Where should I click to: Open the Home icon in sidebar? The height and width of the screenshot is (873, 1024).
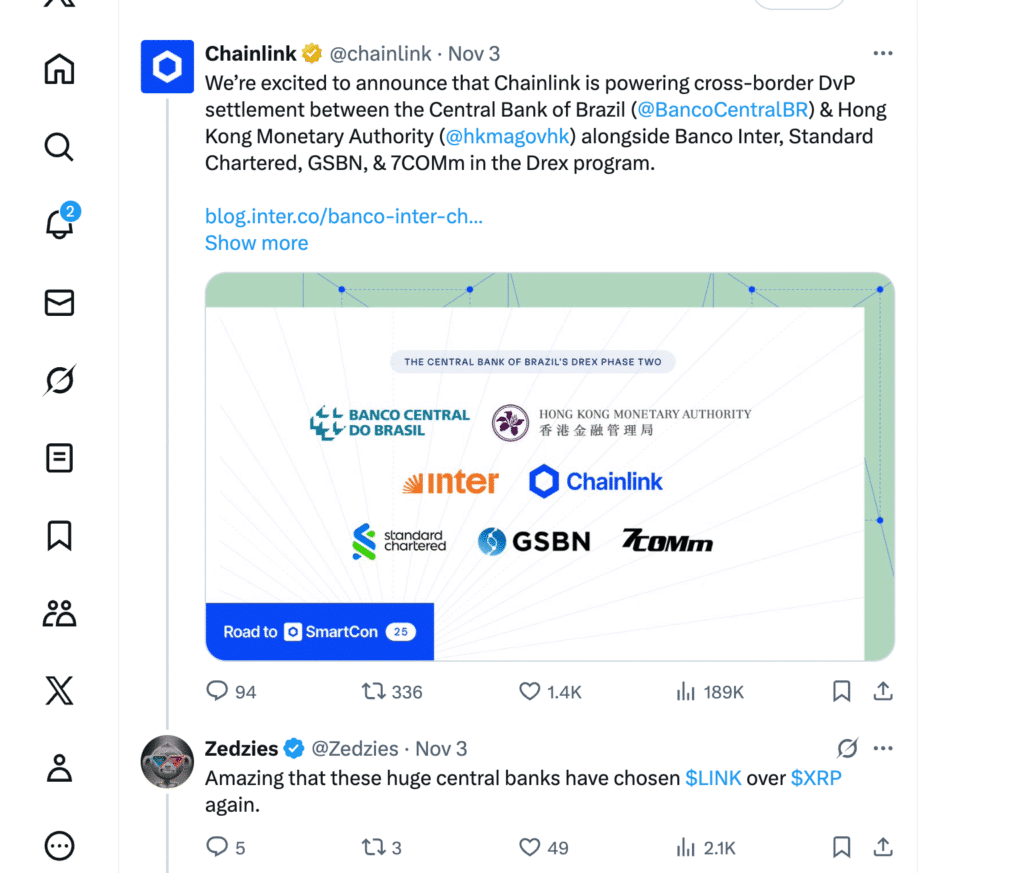[x=59, y=70]
